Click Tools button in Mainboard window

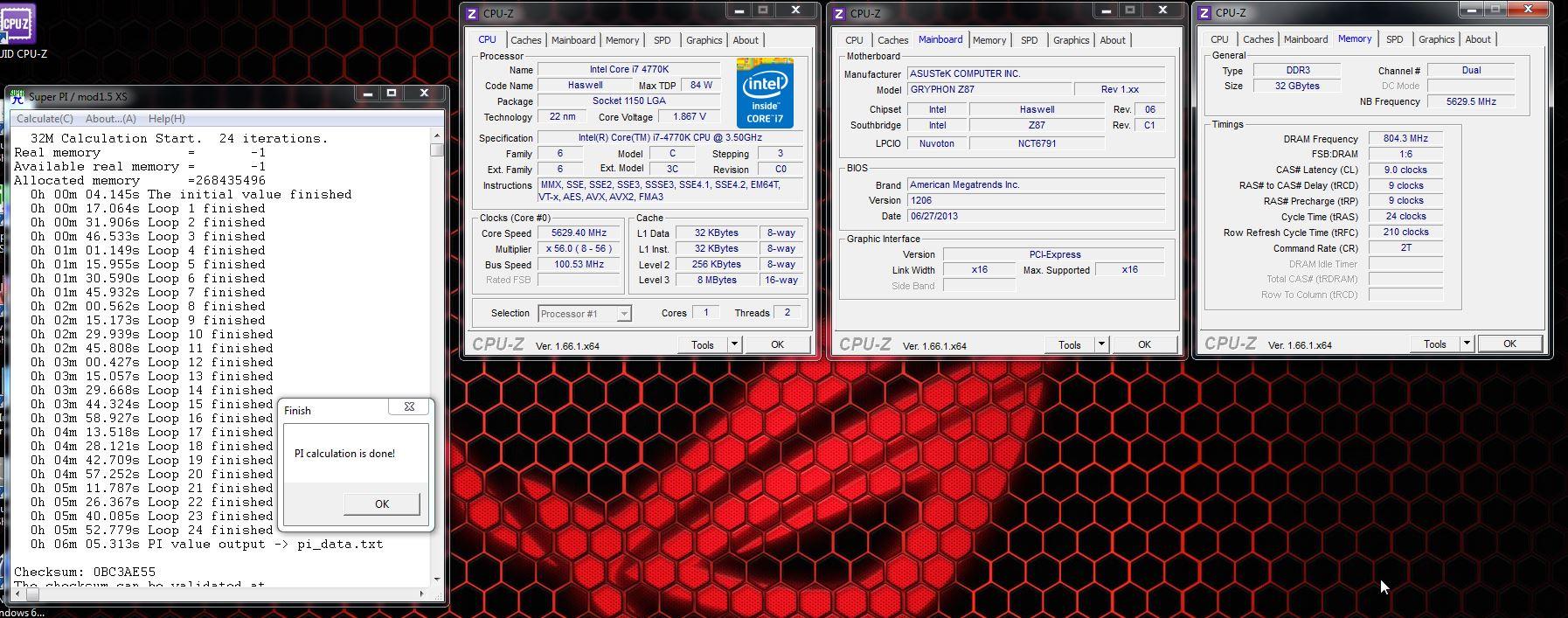click(x=1070, y=344)
